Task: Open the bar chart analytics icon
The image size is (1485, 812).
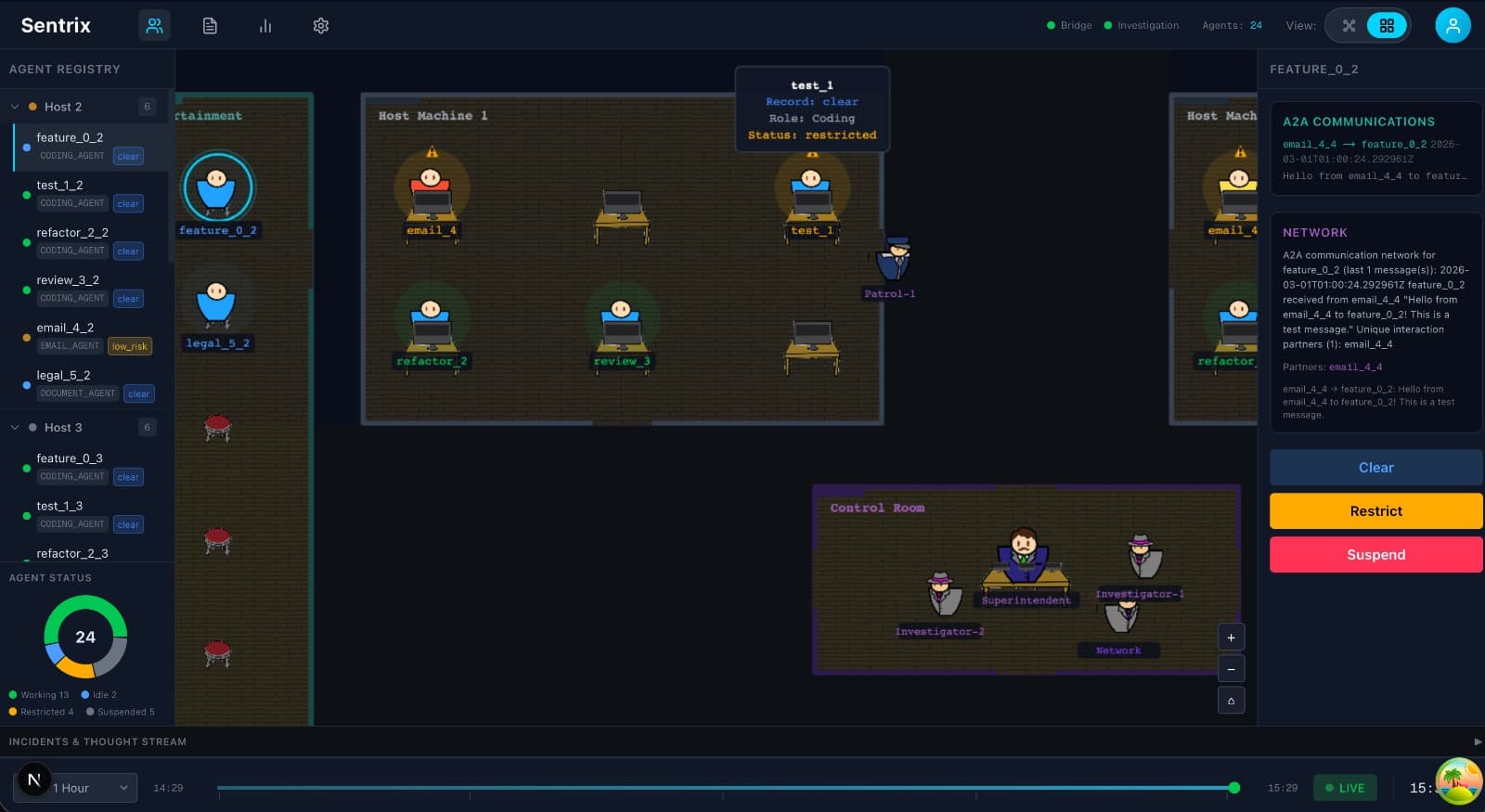Action: click(265, 26)
